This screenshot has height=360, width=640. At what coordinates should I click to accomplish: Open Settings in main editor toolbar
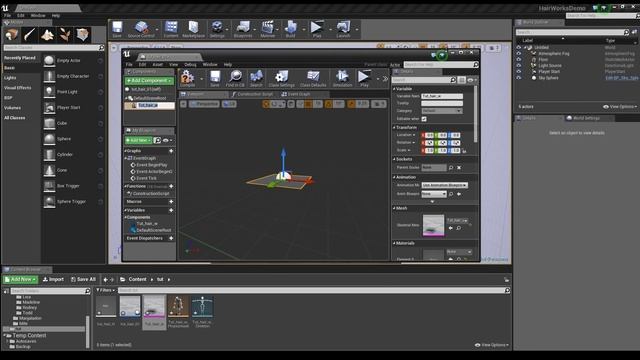coord(217,29)
